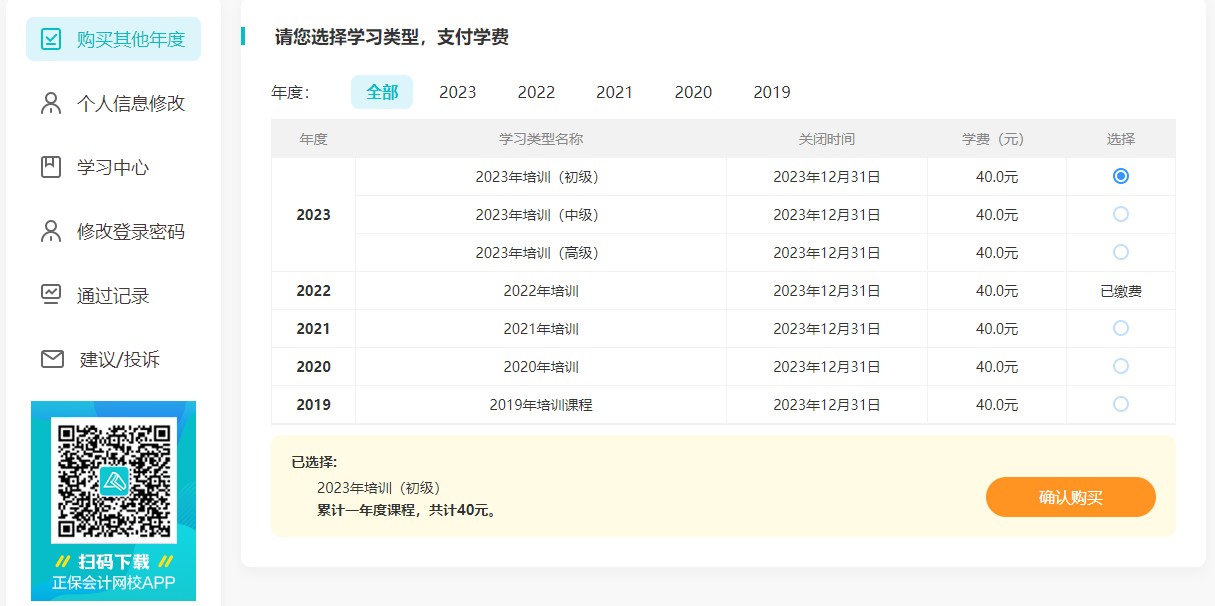This screenshot has height=606, width=1215.
Task: Filter courses by year 2023
Action: (x=458, y=92)
